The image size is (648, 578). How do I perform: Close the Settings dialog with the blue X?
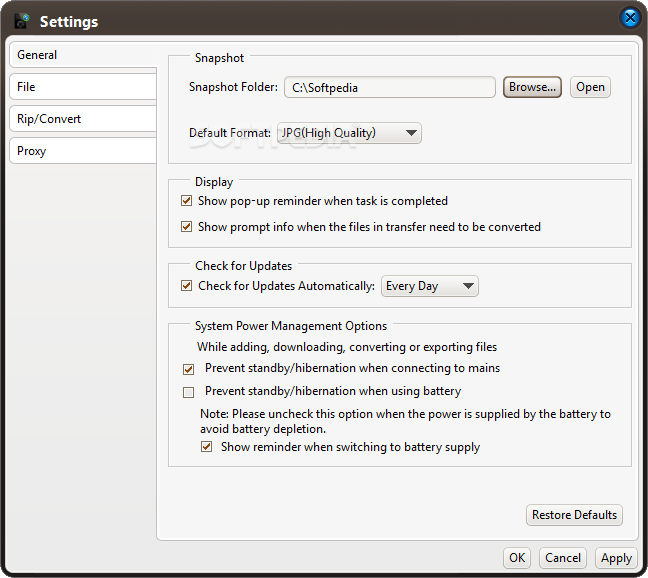pos(630,18)
